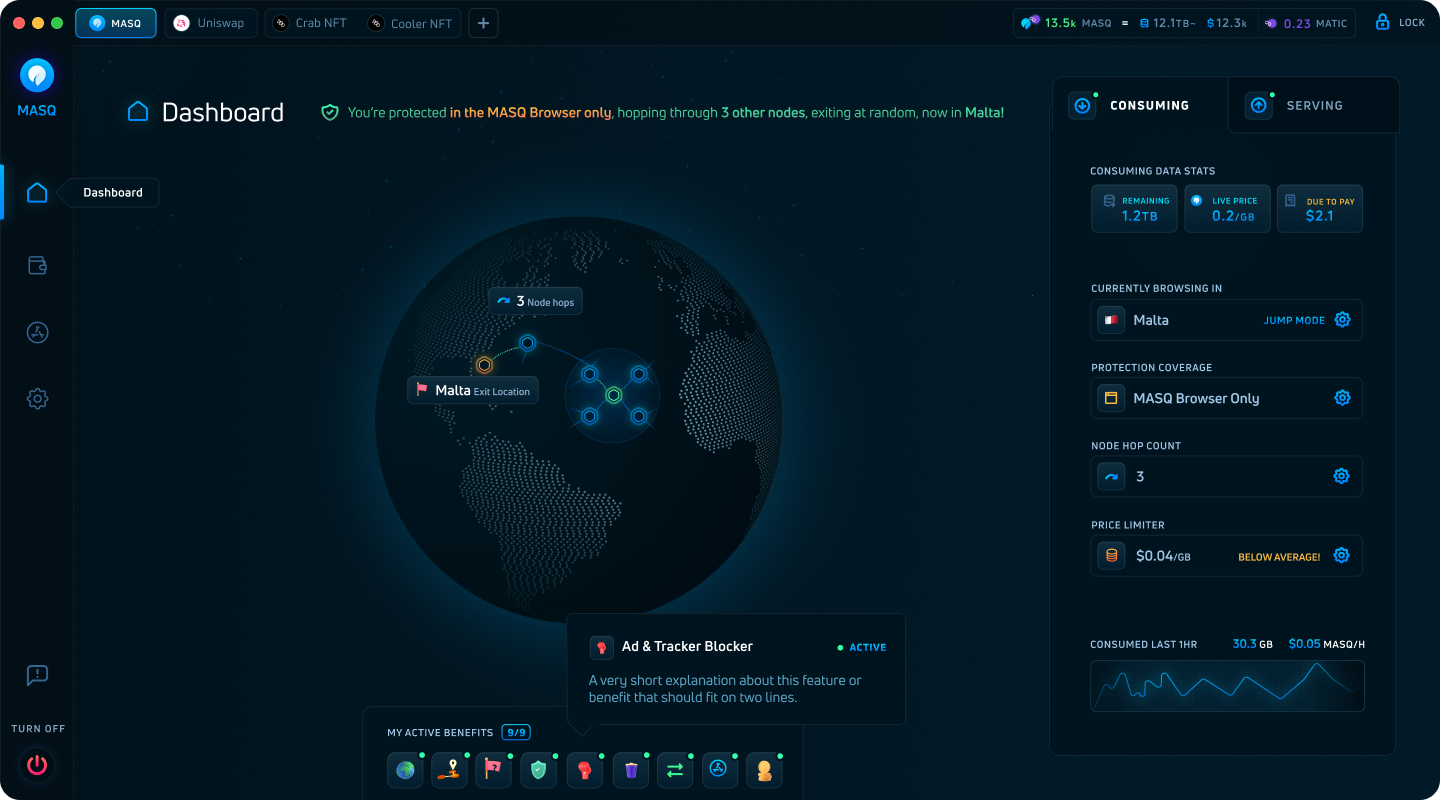This screenshot has height=800, width=1440.
Task: Select the green shield benefit icon
Action: [x=539, y=770]
